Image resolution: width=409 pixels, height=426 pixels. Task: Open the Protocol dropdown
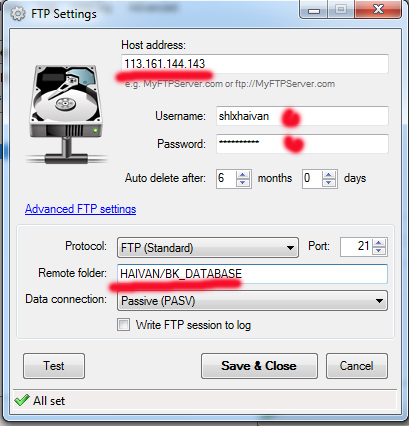[x=208, y=248]
